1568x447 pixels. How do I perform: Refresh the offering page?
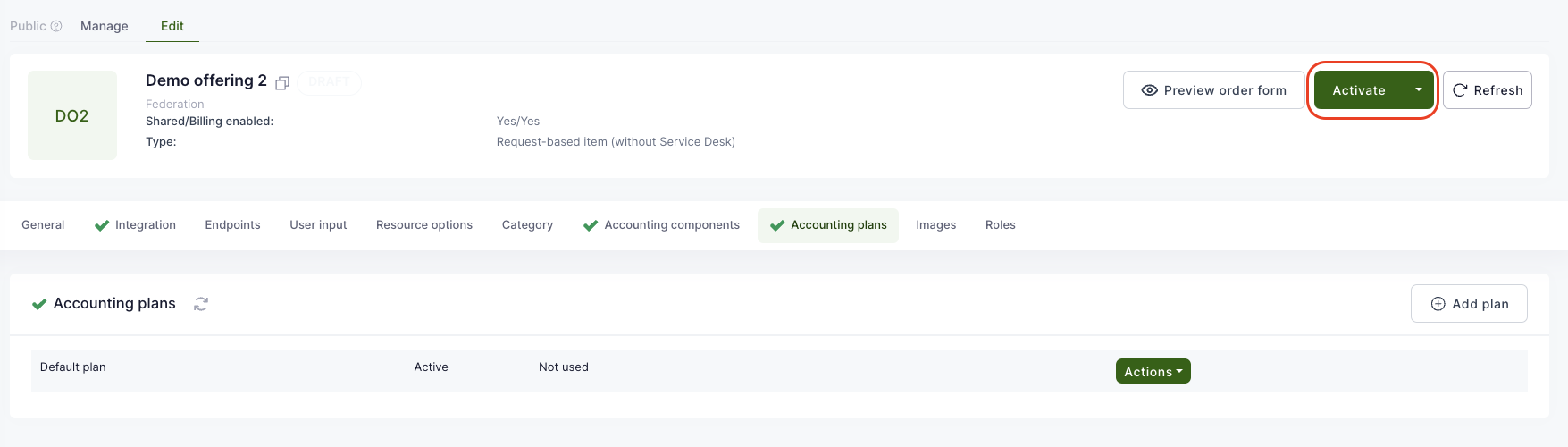[x=1487, y=90]
